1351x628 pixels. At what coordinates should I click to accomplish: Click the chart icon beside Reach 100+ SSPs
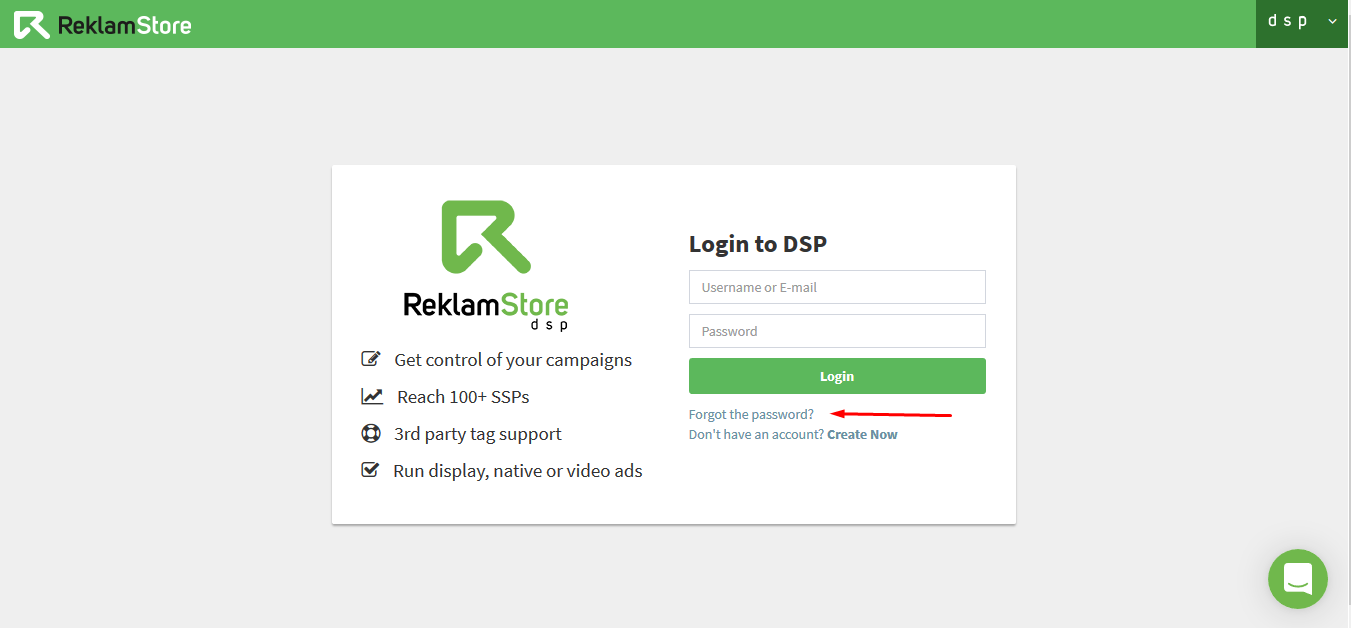click(x=372, y=396)
